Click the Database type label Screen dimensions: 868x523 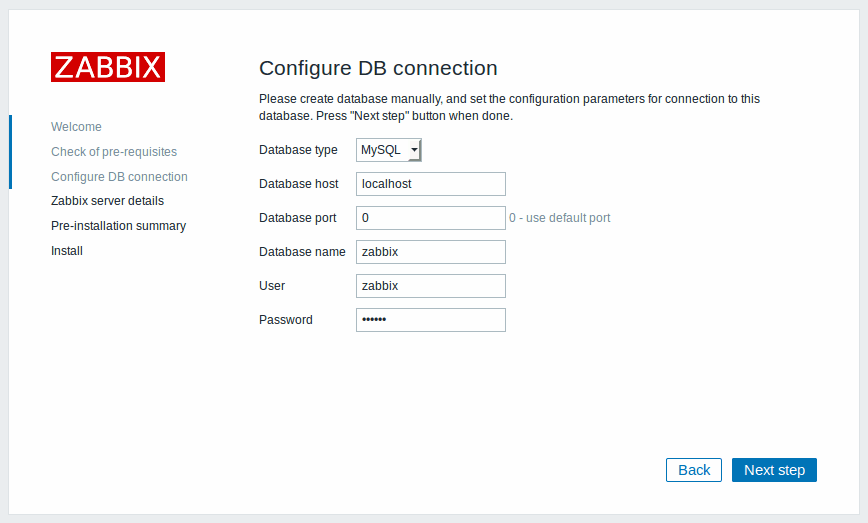point(298,150)
